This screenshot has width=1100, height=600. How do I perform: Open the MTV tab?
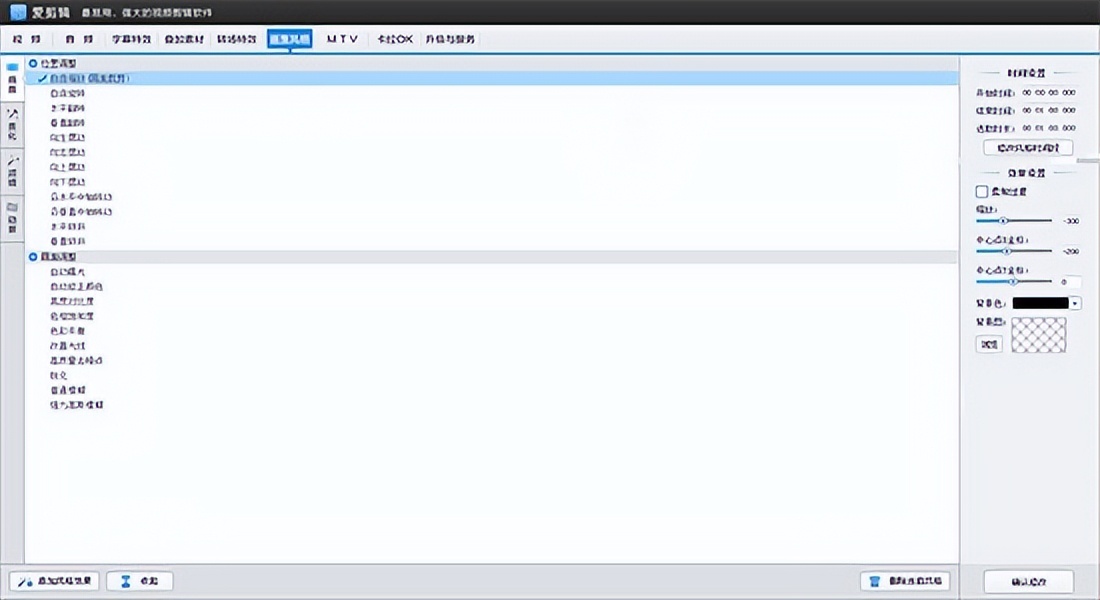(342, 39)
